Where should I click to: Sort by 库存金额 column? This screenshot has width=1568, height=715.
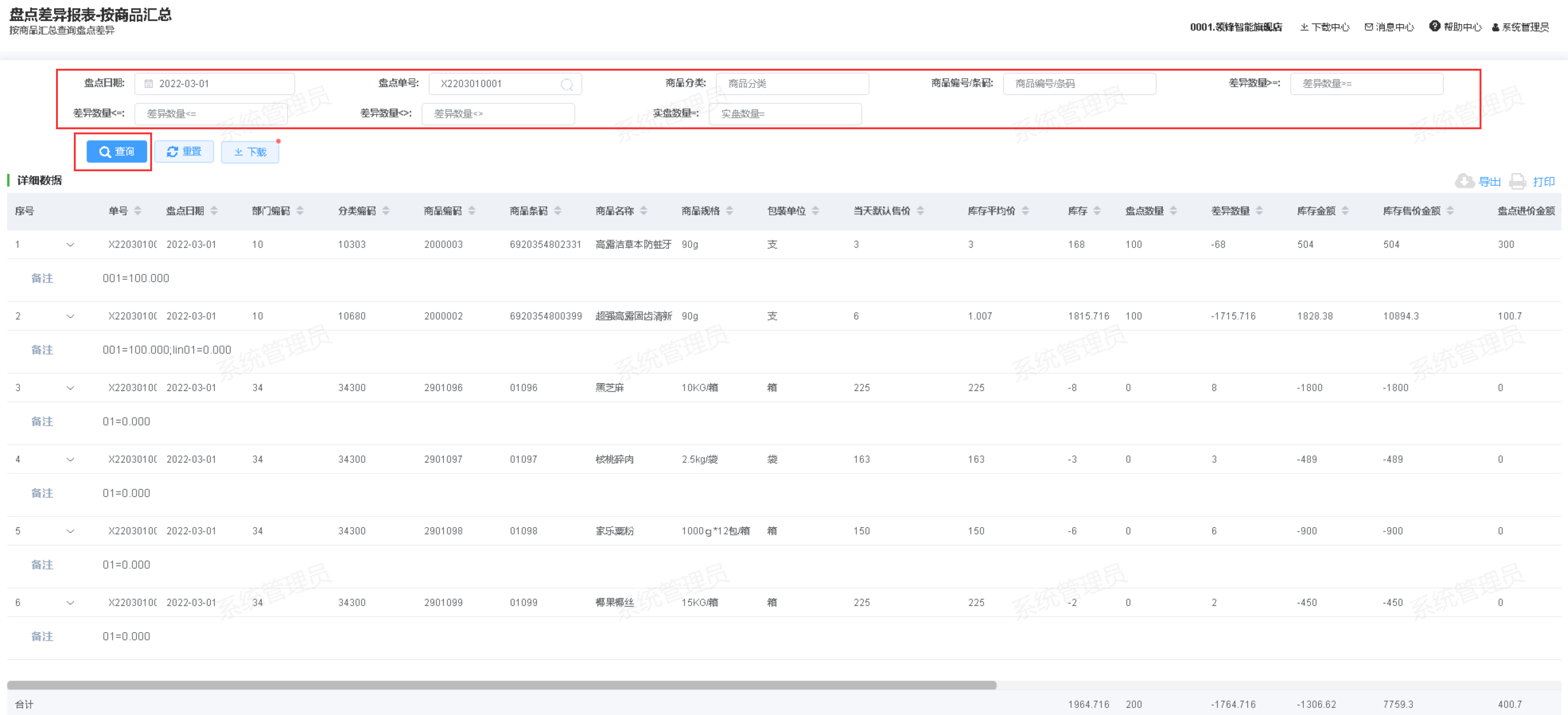pyautogui.click(x=1345, y=211)
